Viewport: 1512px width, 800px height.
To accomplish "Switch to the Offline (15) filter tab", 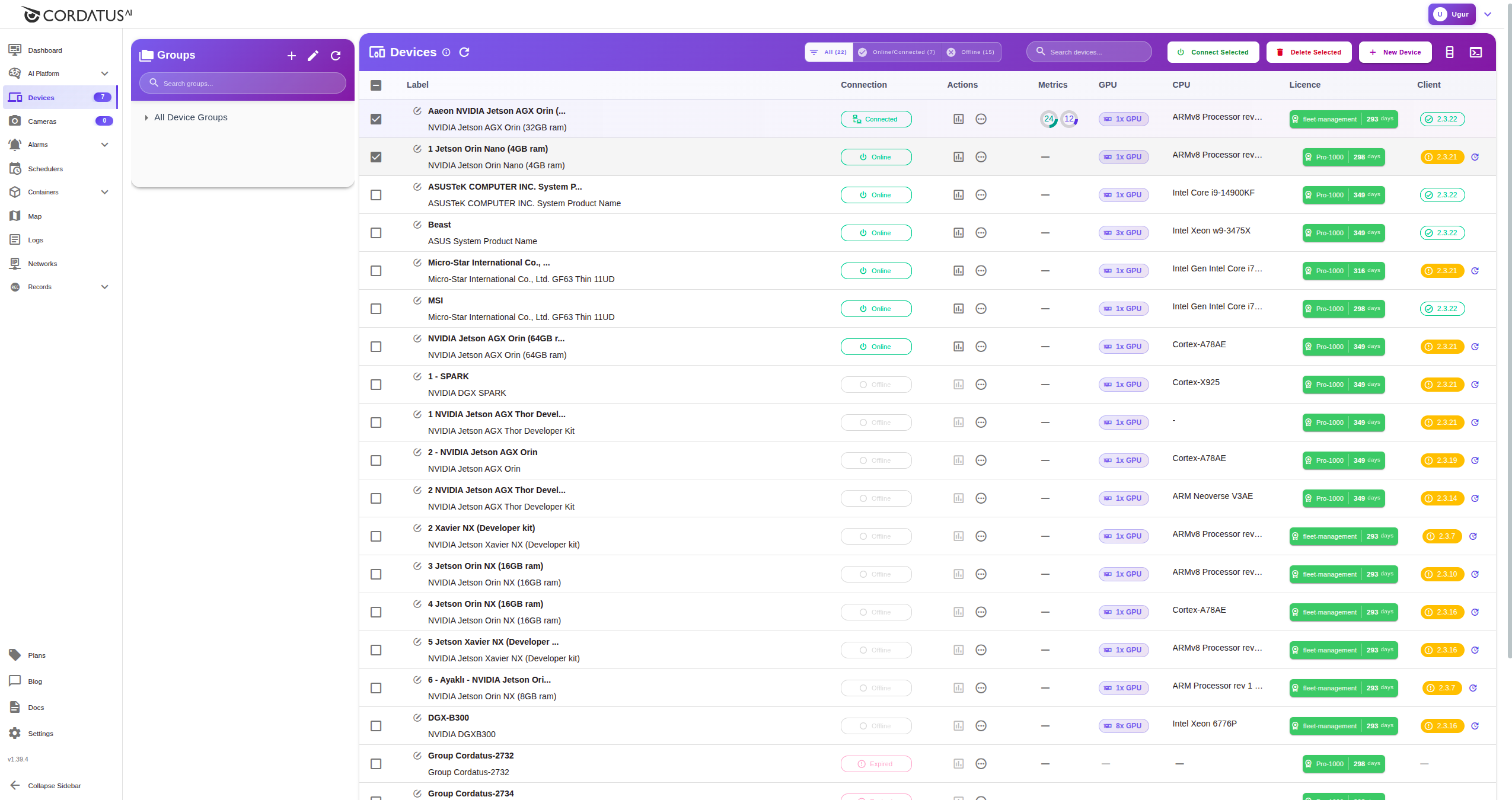I will [x=971, y=52].
